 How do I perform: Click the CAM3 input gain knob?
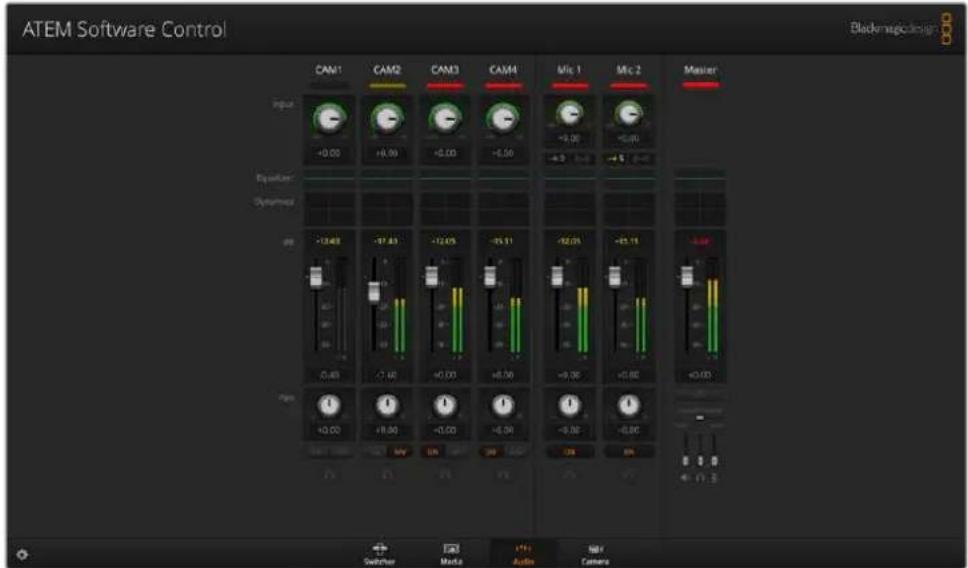click(445, 118)
